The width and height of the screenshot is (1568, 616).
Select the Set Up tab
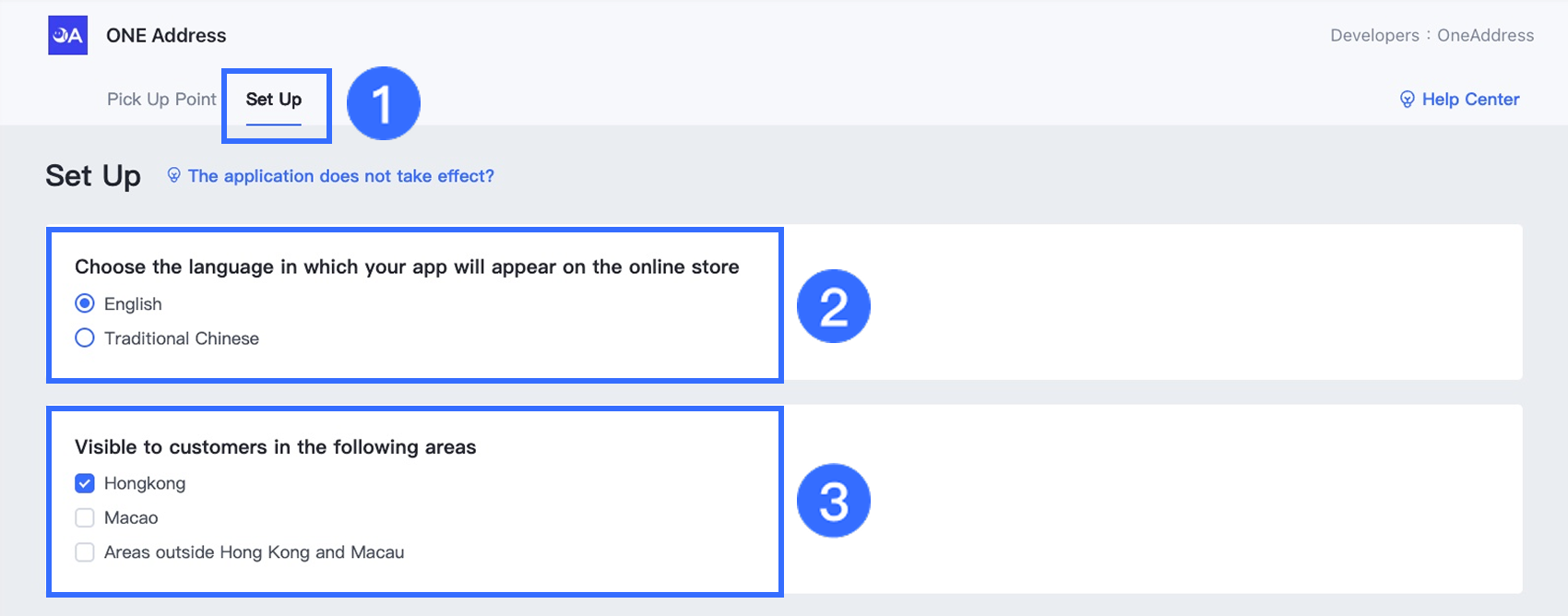click(x=274, y=100)
